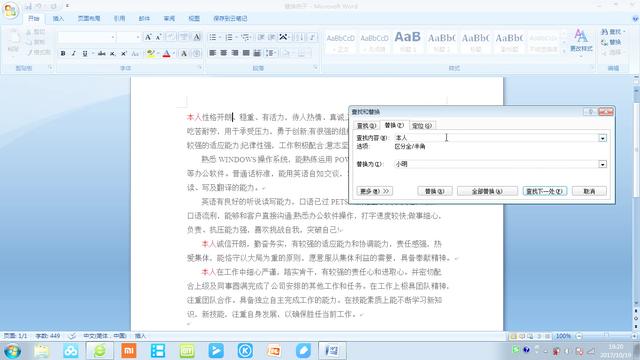Open the Font dialog launcher

tap(200, 68)
